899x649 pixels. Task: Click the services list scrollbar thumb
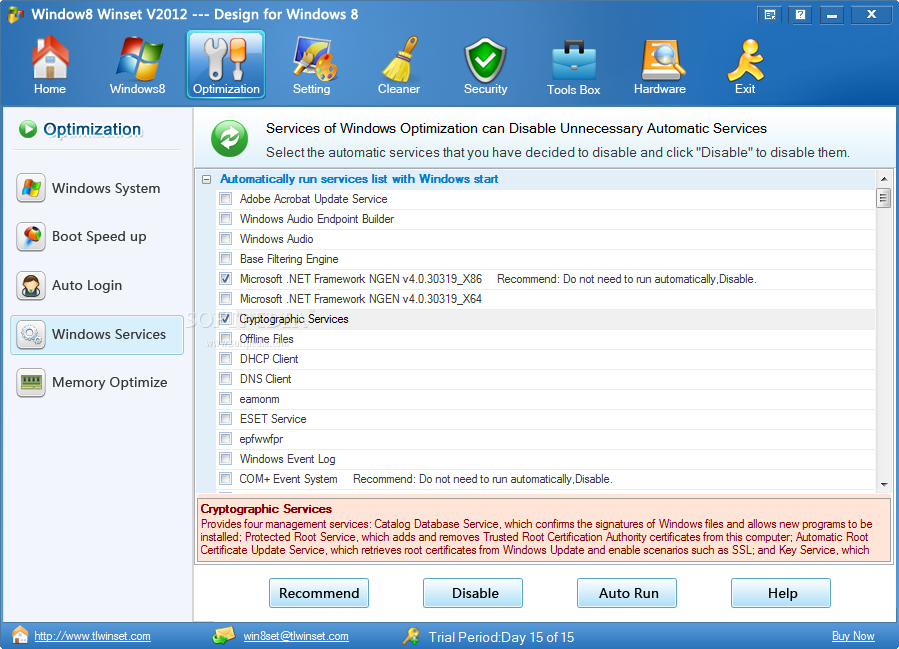pyautogui.click(x=884, y=199)
